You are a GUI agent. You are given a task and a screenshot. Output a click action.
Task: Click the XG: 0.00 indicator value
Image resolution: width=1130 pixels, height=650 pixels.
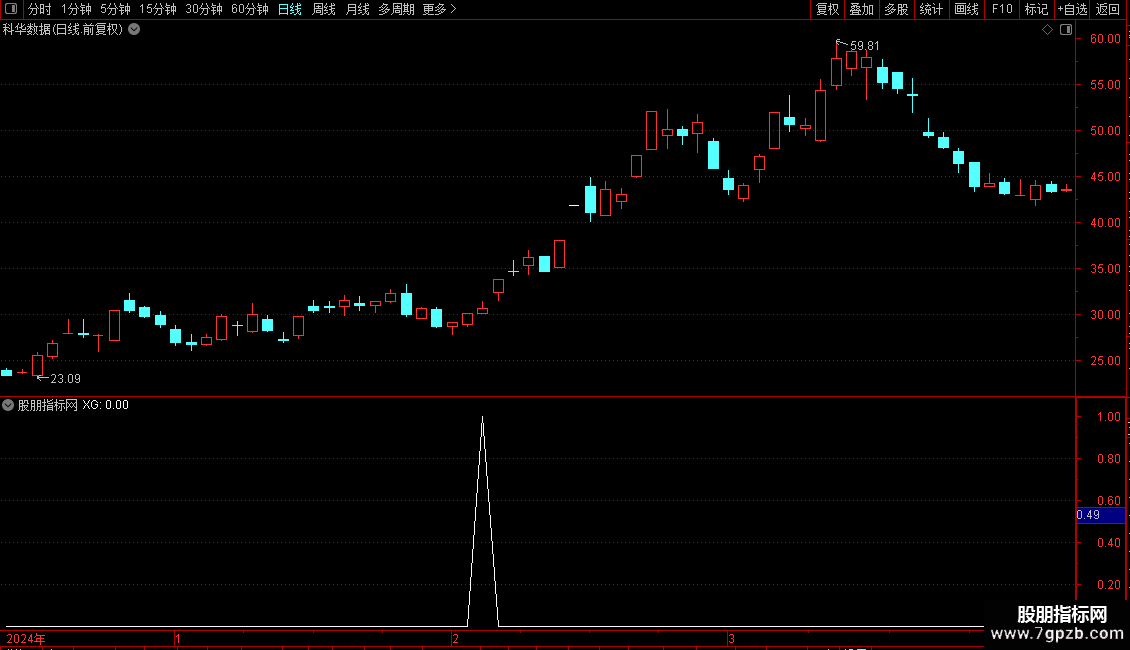tap(105, 405)
